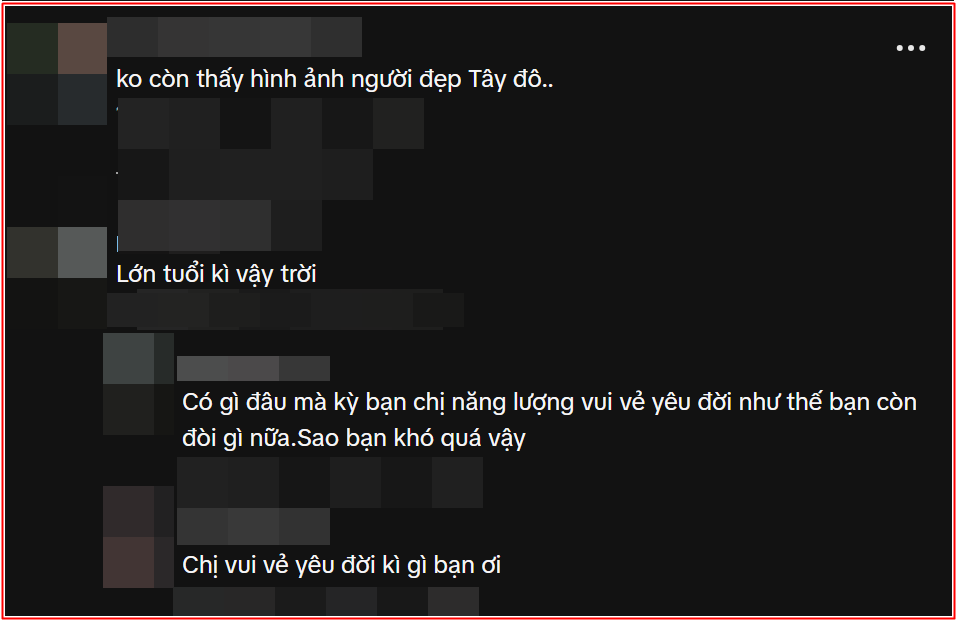The width and height of the screenshot is (957, 621).
Task: Open the avatar beside the 'Chị vui vẻ yêu đời' reply
Action: click(x=138, y=537)
